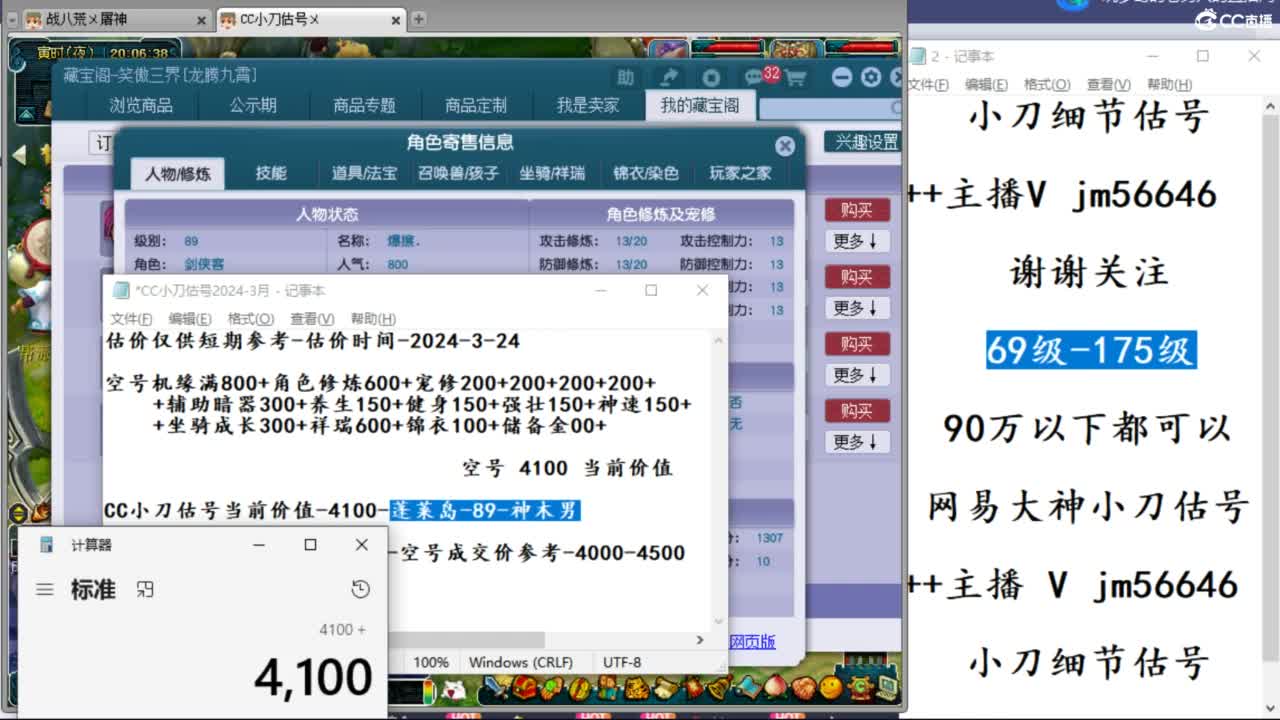The image size is (1280, 720).
Task: Click the highlighted 蓬莱岛-89-神木男 text
Action: point(485,510)
